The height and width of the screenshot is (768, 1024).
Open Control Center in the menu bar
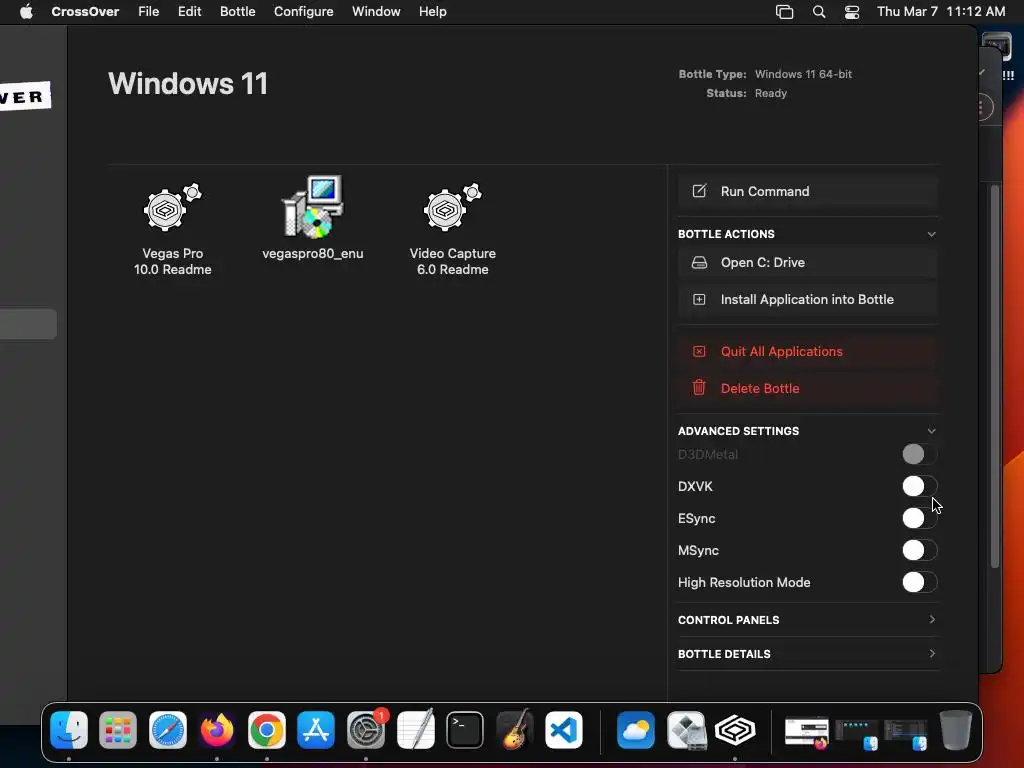pyautogui.click(x=852, y=12)
